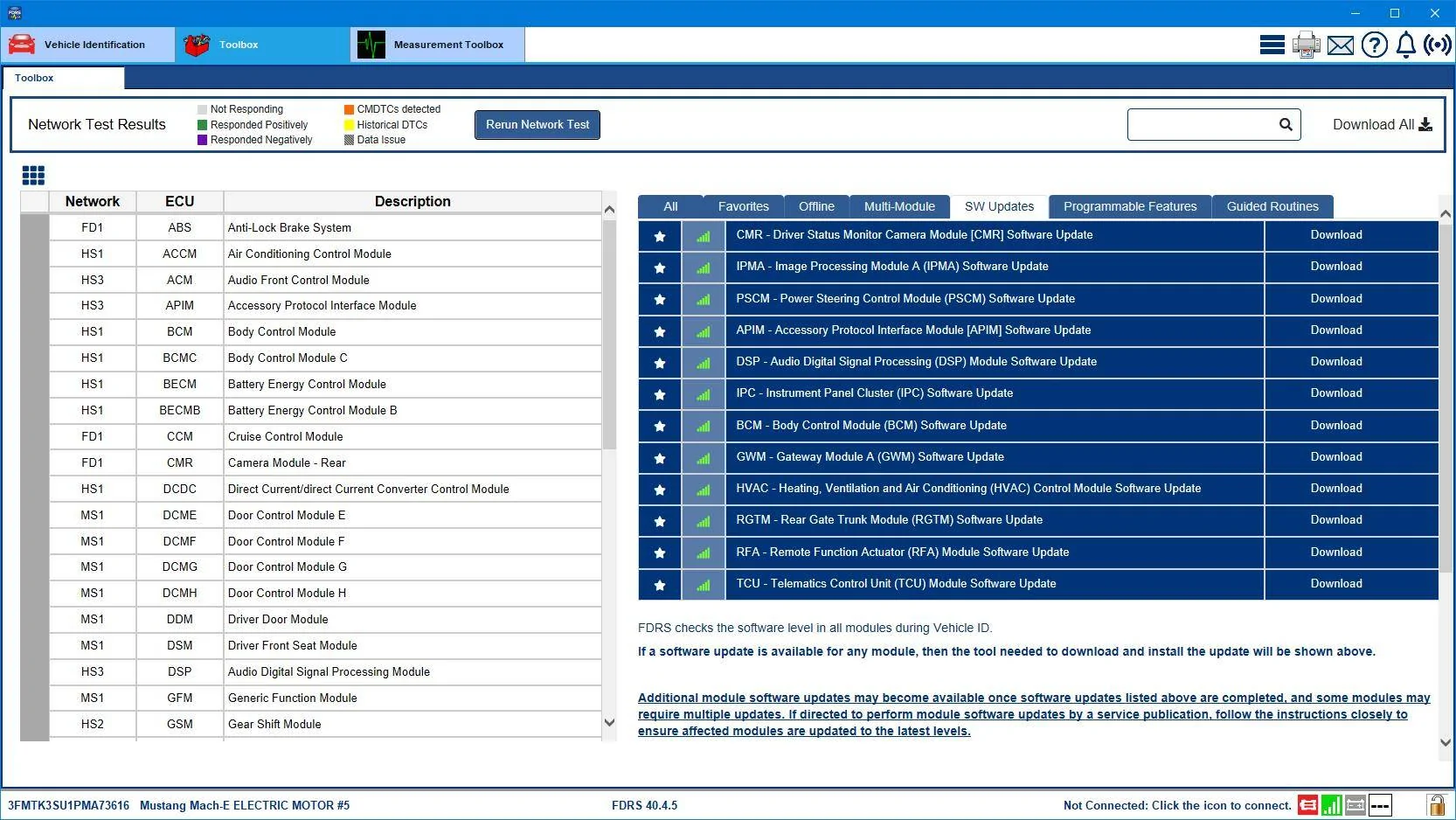Open the Programmable Features tab

[x=1130, y=207]
